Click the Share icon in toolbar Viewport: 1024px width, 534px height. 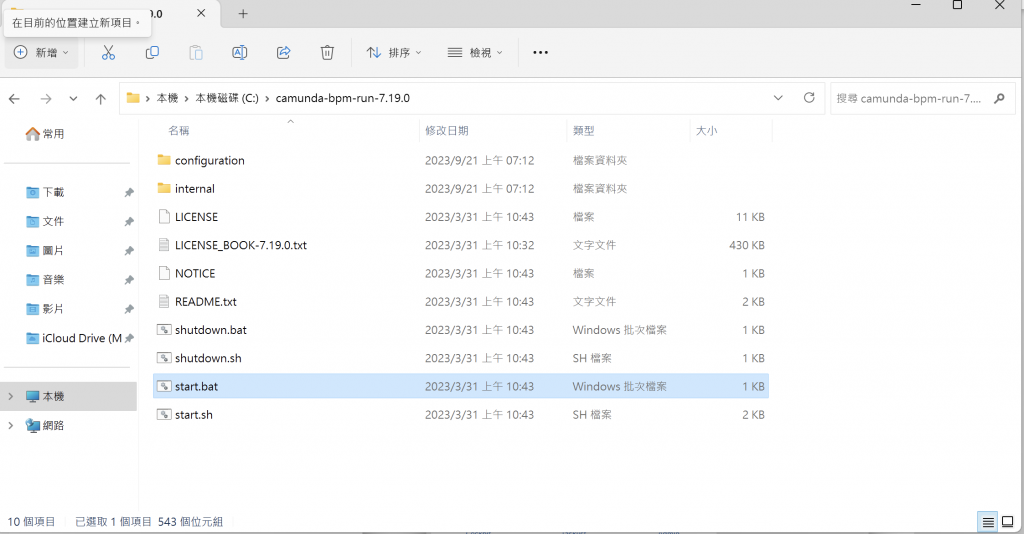tap(283, 52)
